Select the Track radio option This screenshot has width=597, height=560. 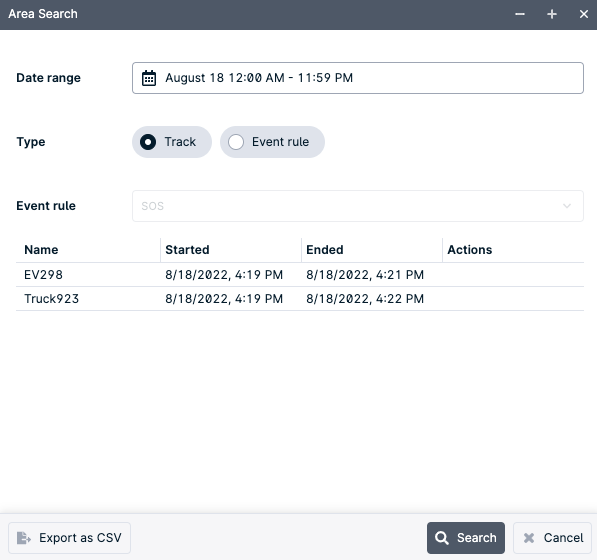[172, 142]
